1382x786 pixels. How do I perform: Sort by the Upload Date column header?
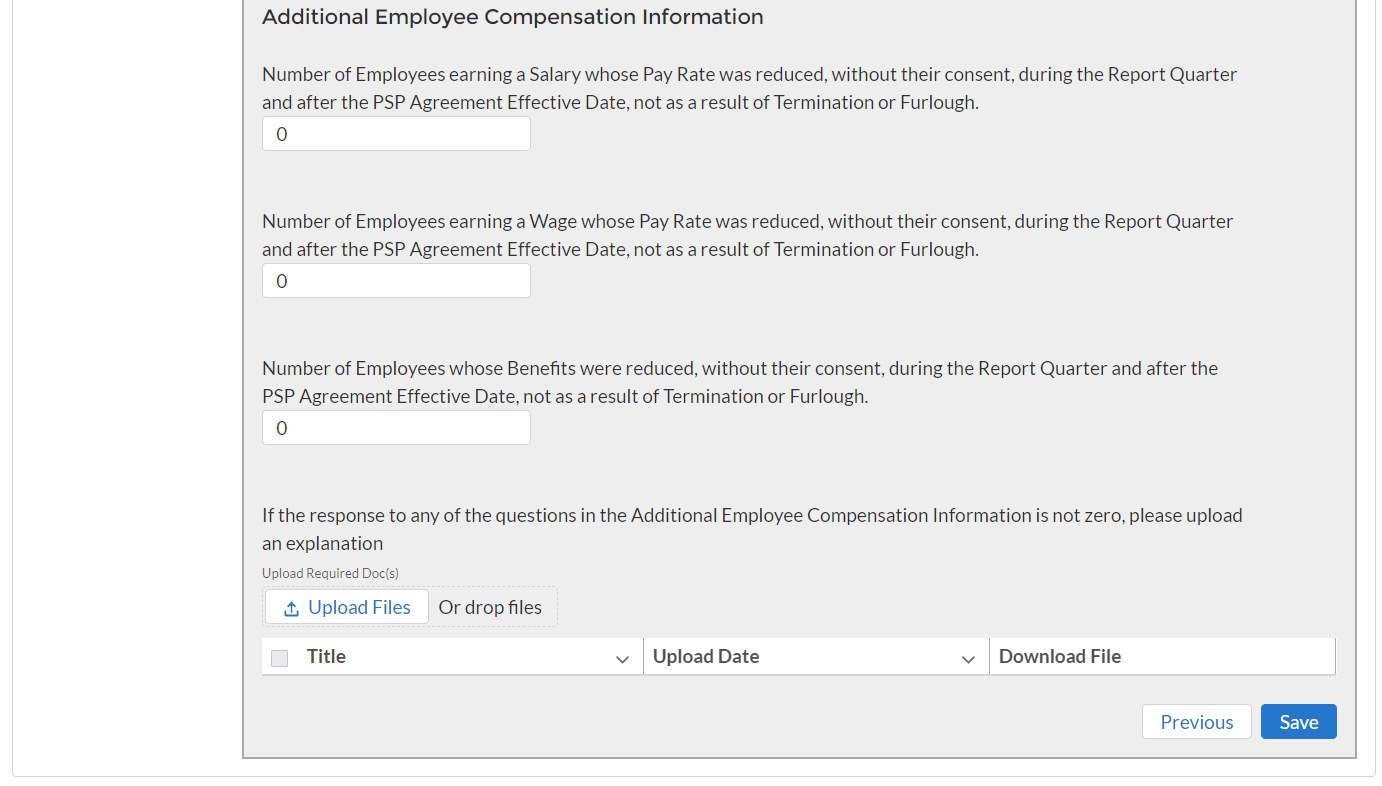(705, 657)
